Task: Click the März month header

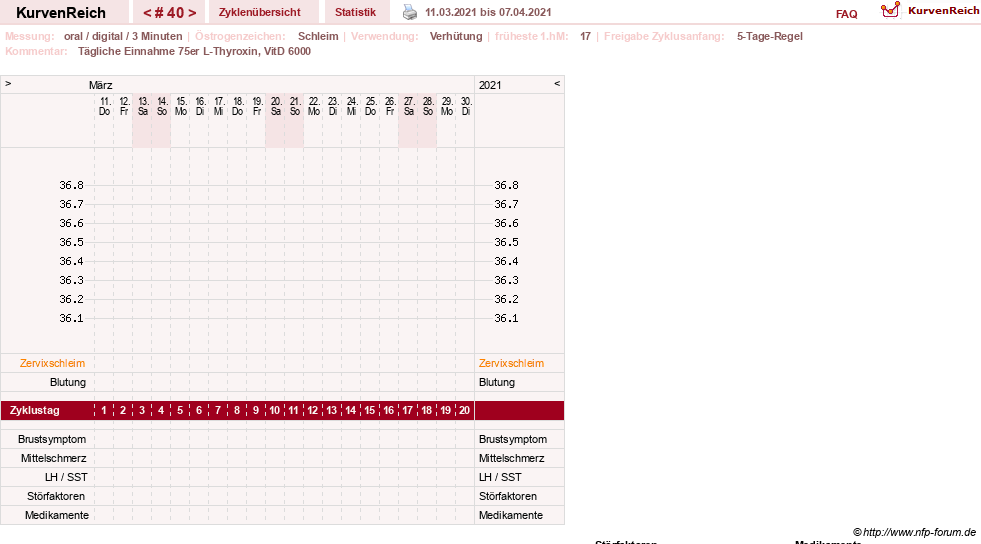Action: [100, 85]
